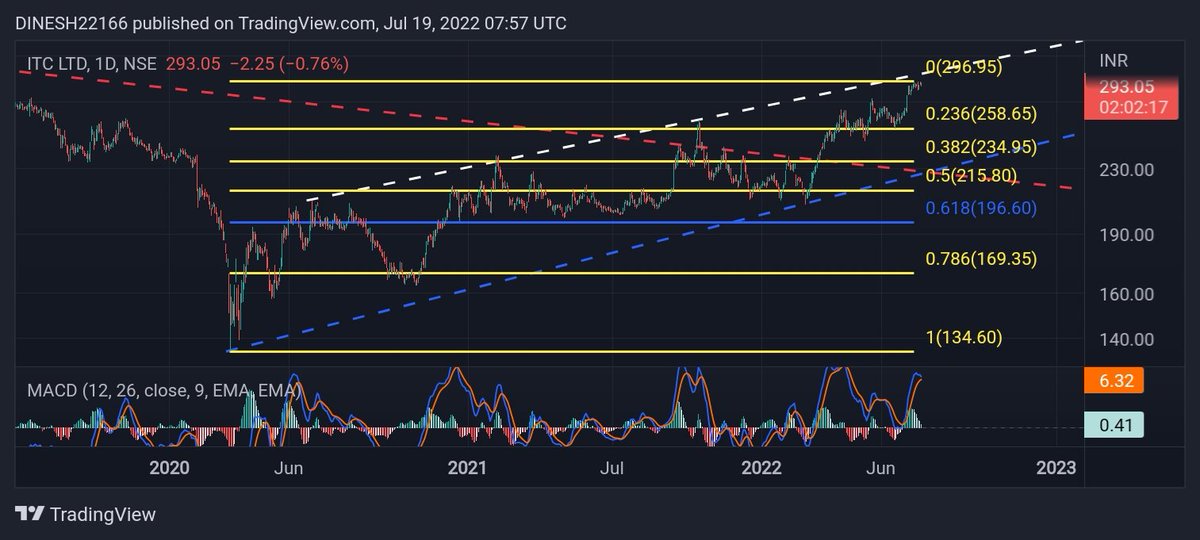Click the 2022 label on time axis
This screenshot has height=540, width=1200.
pos(761,468)
